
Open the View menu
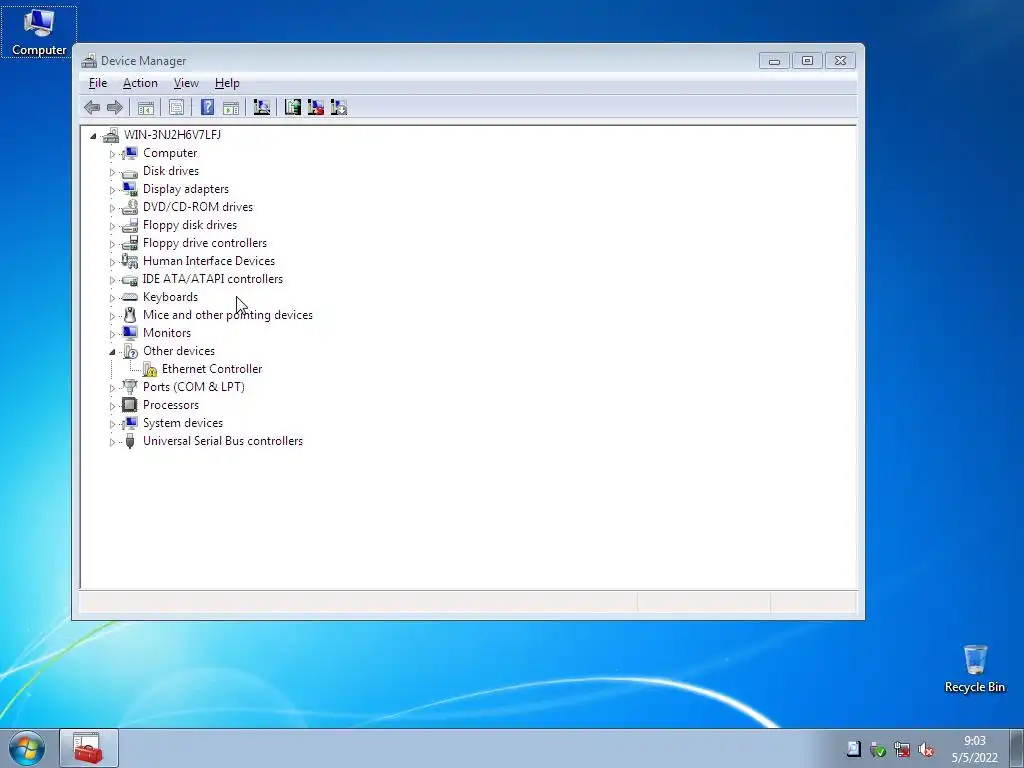click(186, 83)
